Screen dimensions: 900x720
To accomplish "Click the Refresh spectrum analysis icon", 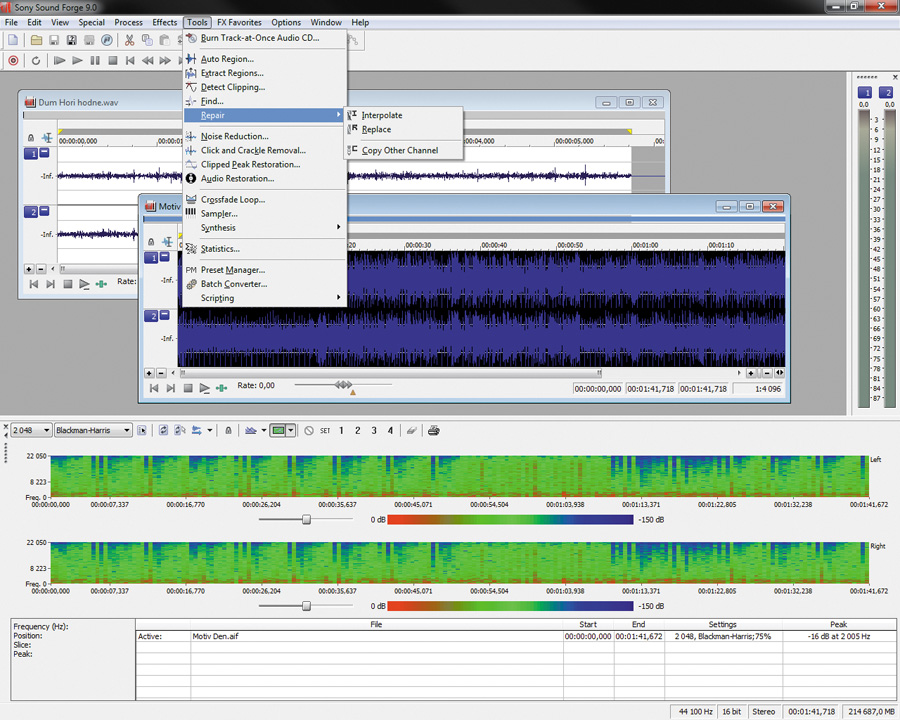I will [163, 430].
